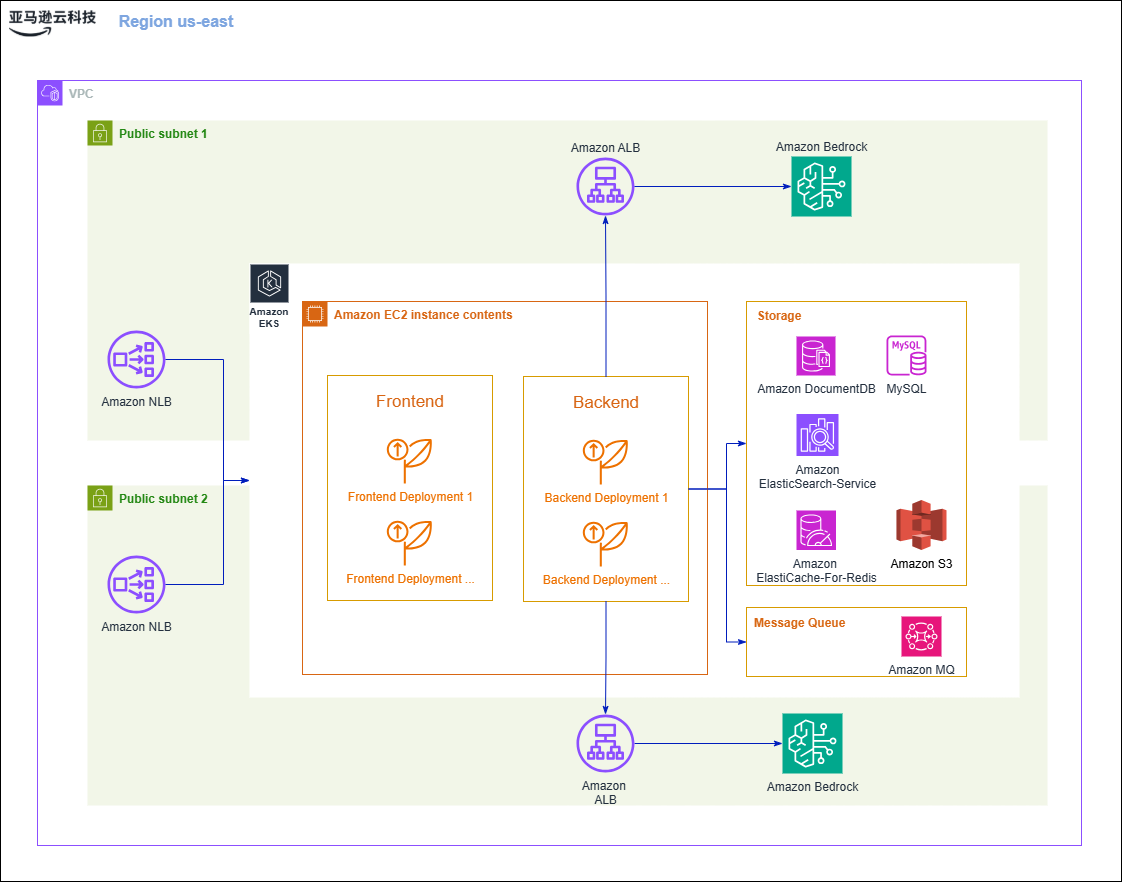Select the 'Message Queue' group heading
This screenshot has width=1122, height=882.
pos(799,623)
